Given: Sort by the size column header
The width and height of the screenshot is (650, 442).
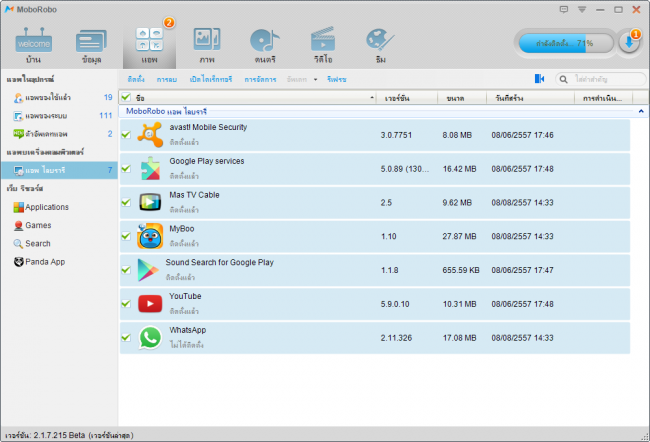Looking at the screenshot, I should coord(462,98).
